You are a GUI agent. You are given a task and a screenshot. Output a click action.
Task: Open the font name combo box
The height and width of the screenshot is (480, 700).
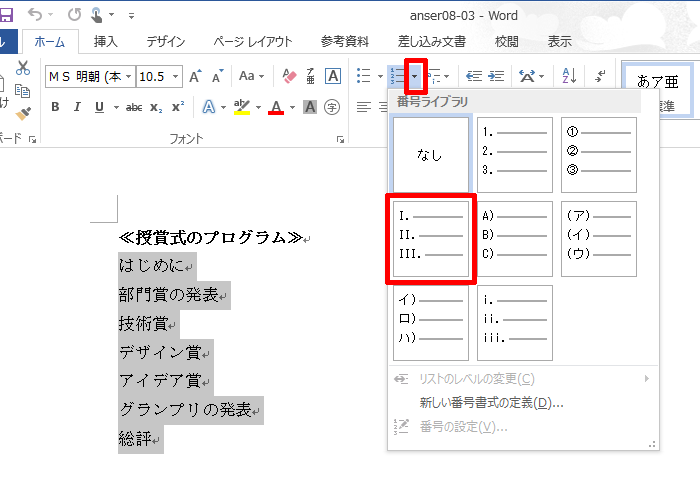(90, 76)
